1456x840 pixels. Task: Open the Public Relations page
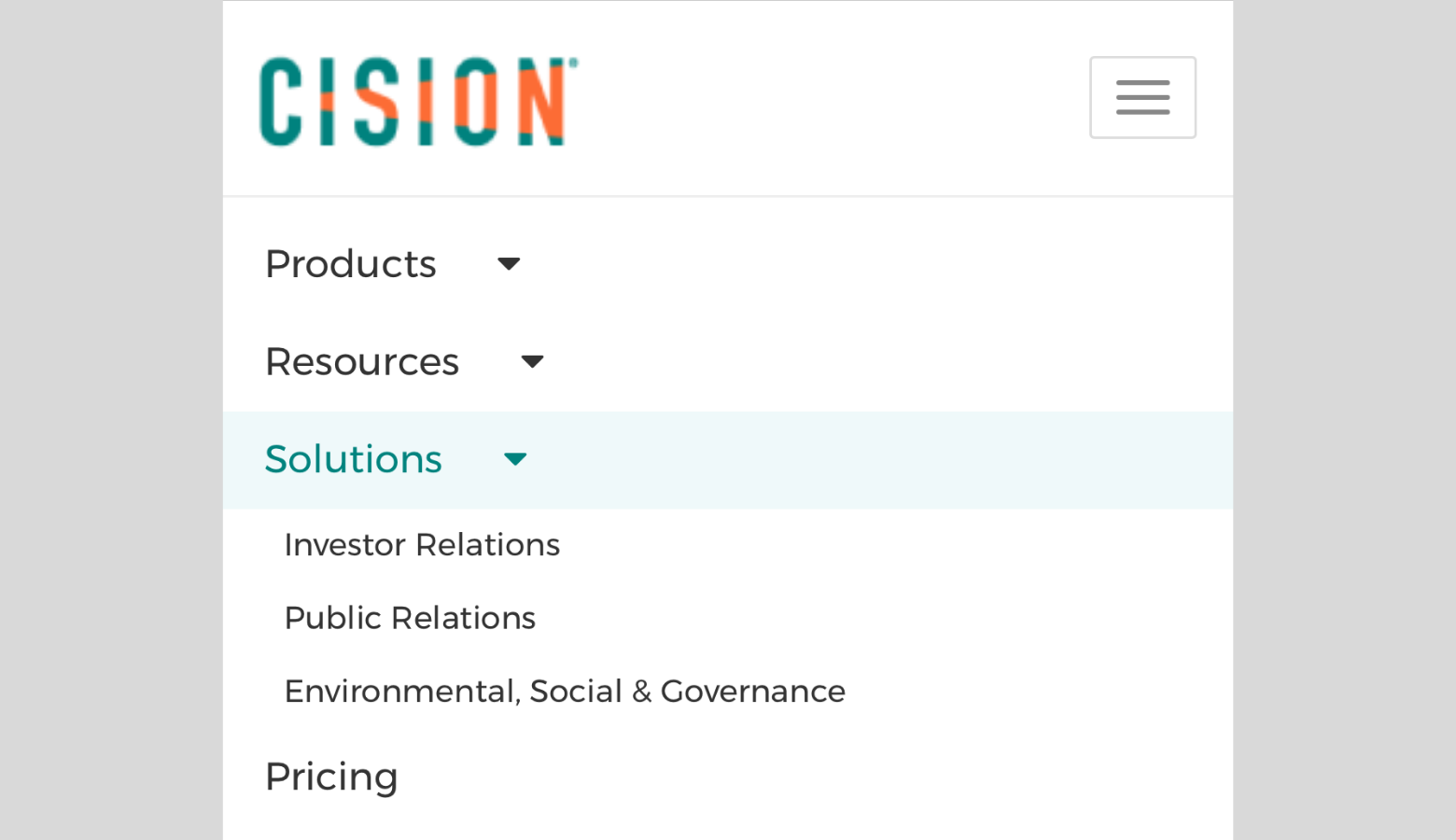tap(410, 618)
